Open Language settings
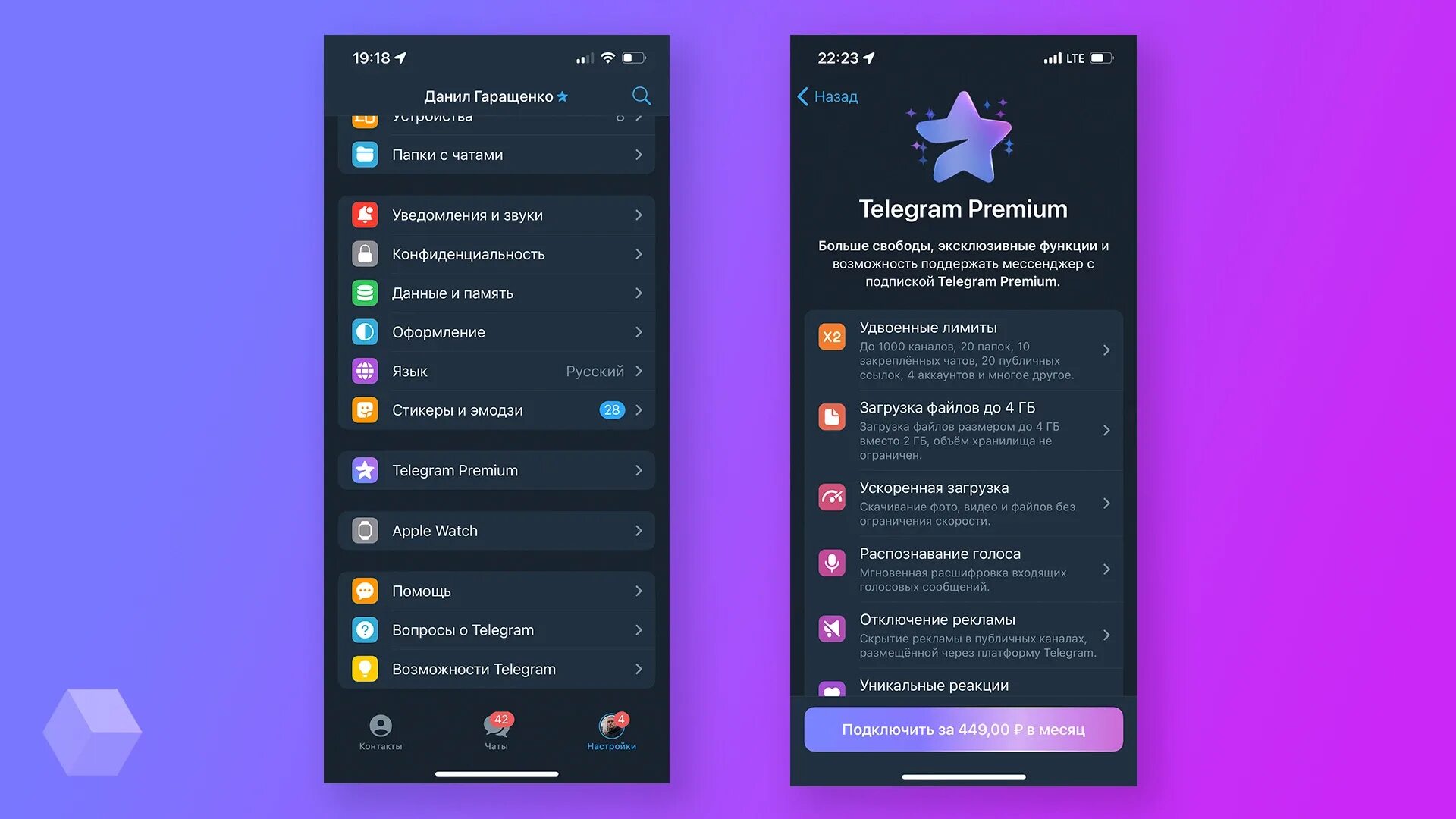The width and height of the screenshot is (1456, 819). 500,370
